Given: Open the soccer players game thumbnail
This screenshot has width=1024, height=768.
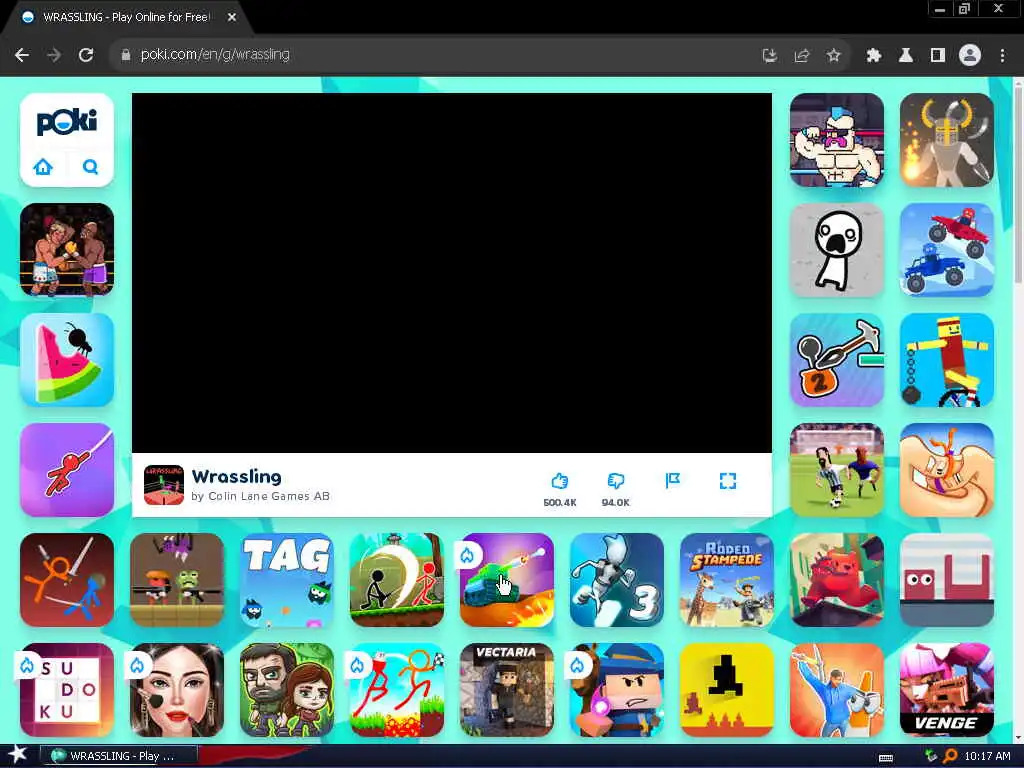Looking at the screenshot, I should (x=837, y=470).
